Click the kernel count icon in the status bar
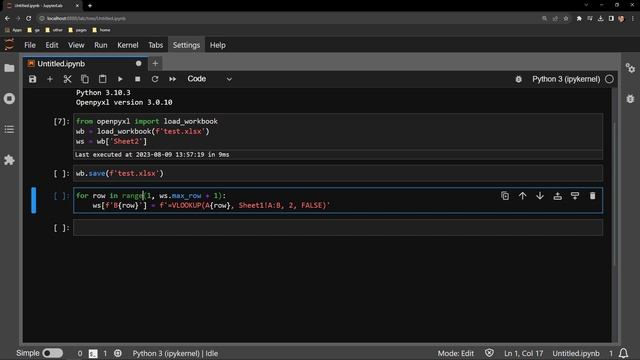 pyautogui.click(x=118, y=353)
